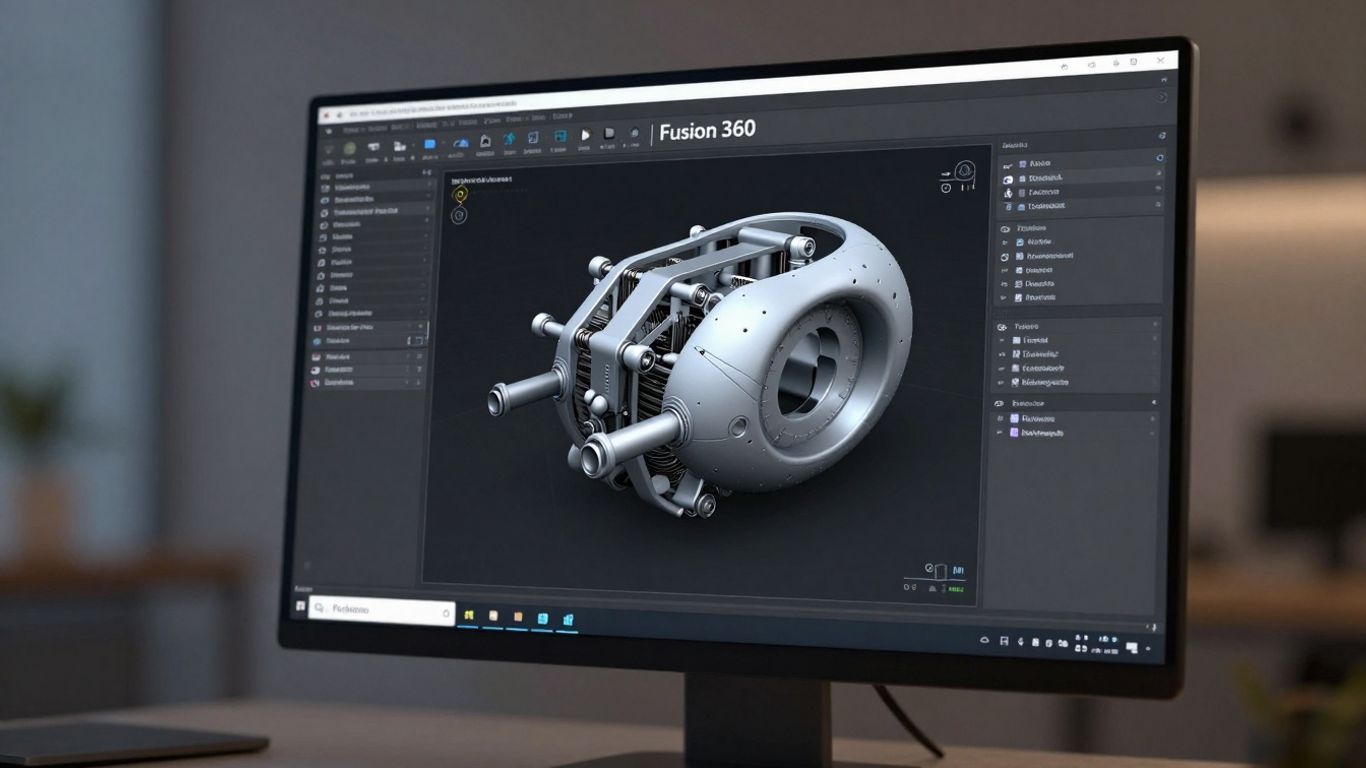This screenshot has height=768, width=1366.
Task: Expand the bottom section header of the right panel
Action: [1154, 403]
